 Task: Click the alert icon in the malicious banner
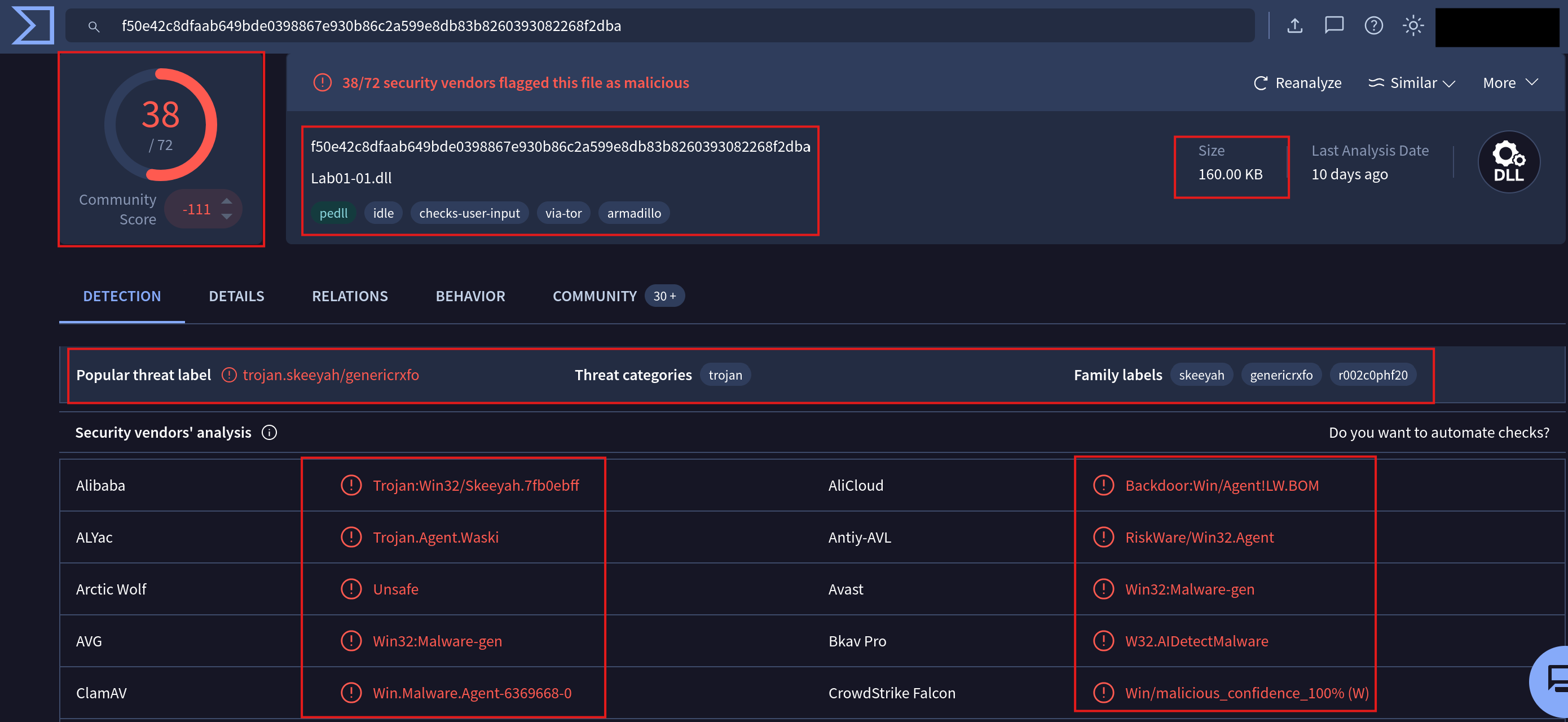pos(323,83)
